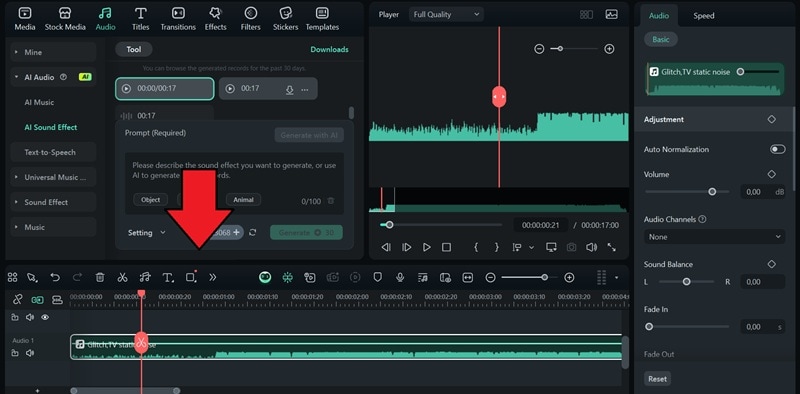
Task: Expand the Music category
Action: (53, 227)
